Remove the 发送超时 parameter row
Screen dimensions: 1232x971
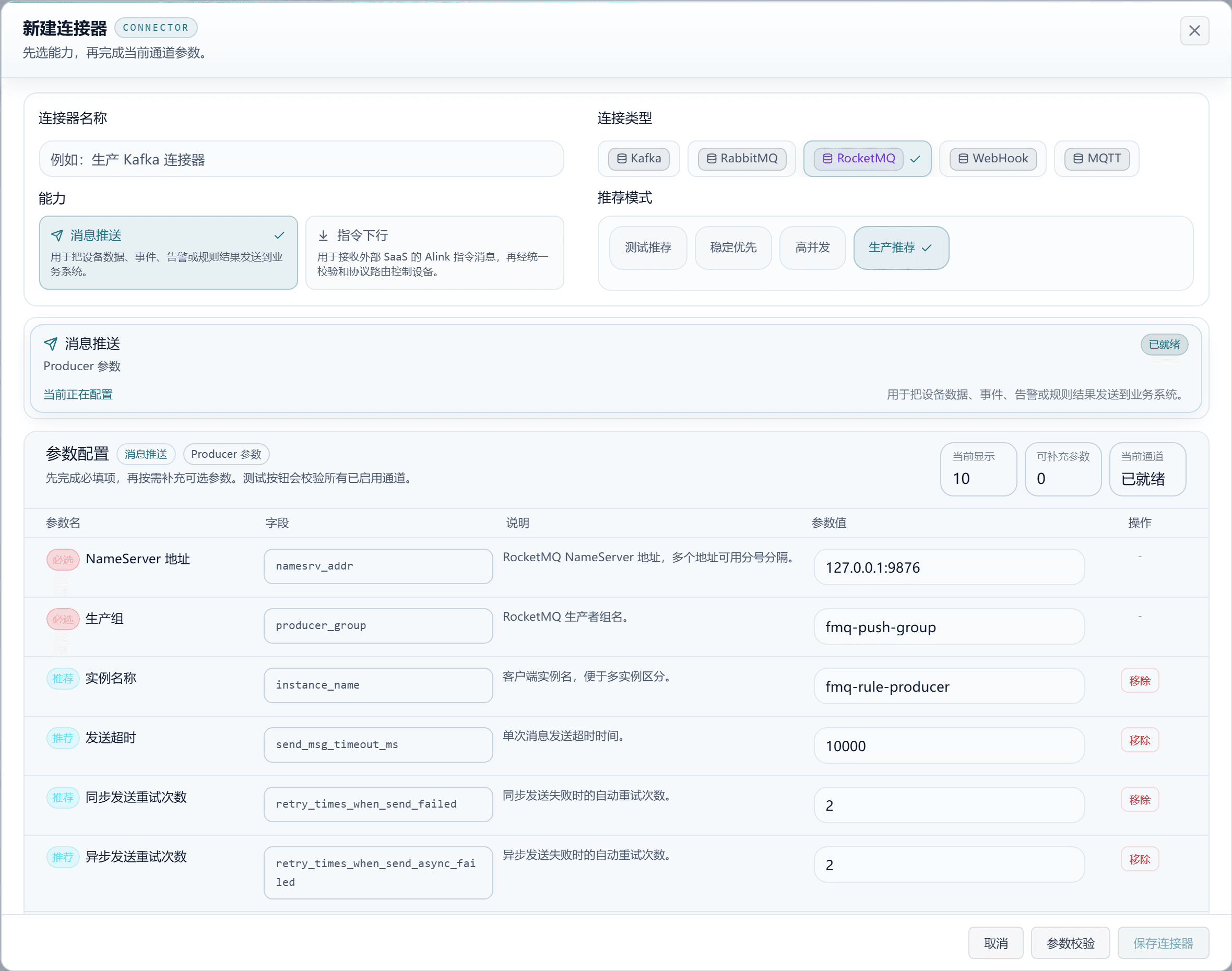coord(1139,741)
